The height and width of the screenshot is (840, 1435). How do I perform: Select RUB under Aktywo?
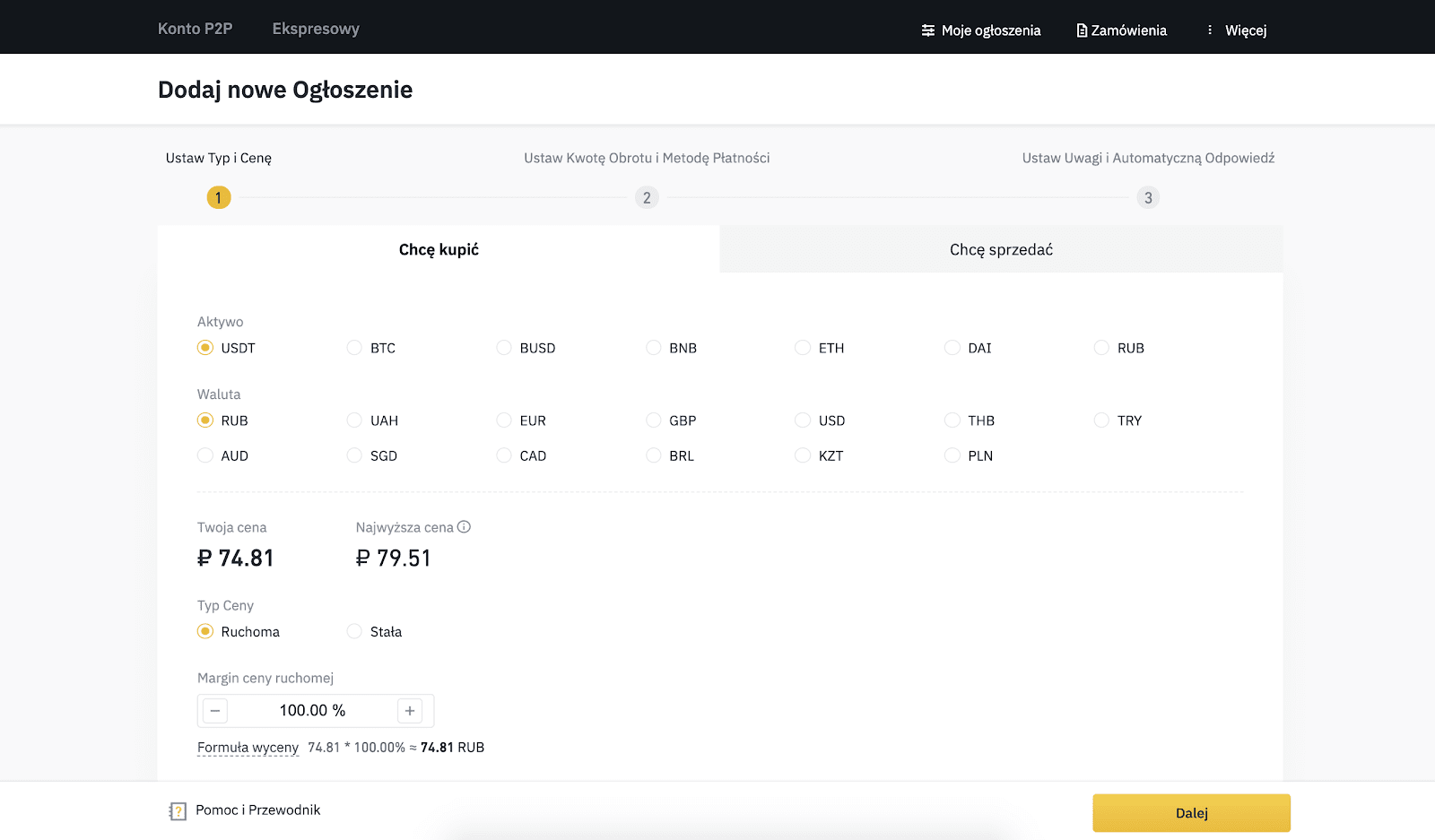pyautogui.click(x=1101, y=348)
